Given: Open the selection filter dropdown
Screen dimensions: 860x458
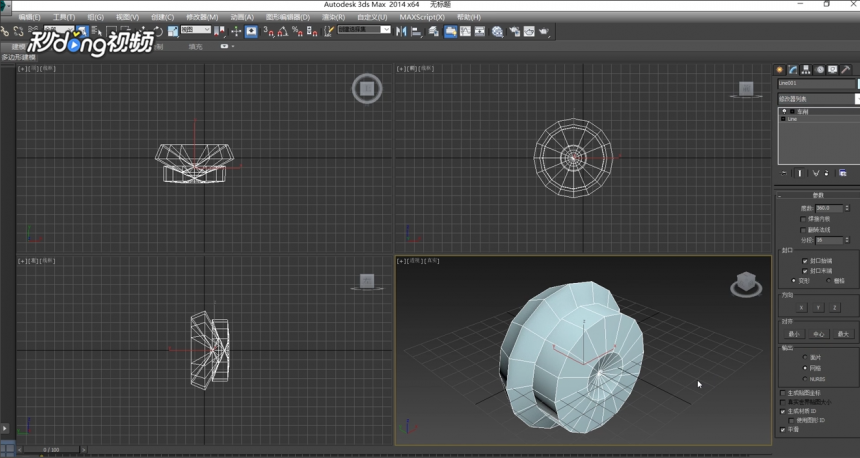Looking at the screenshot, I should point(59,29).
